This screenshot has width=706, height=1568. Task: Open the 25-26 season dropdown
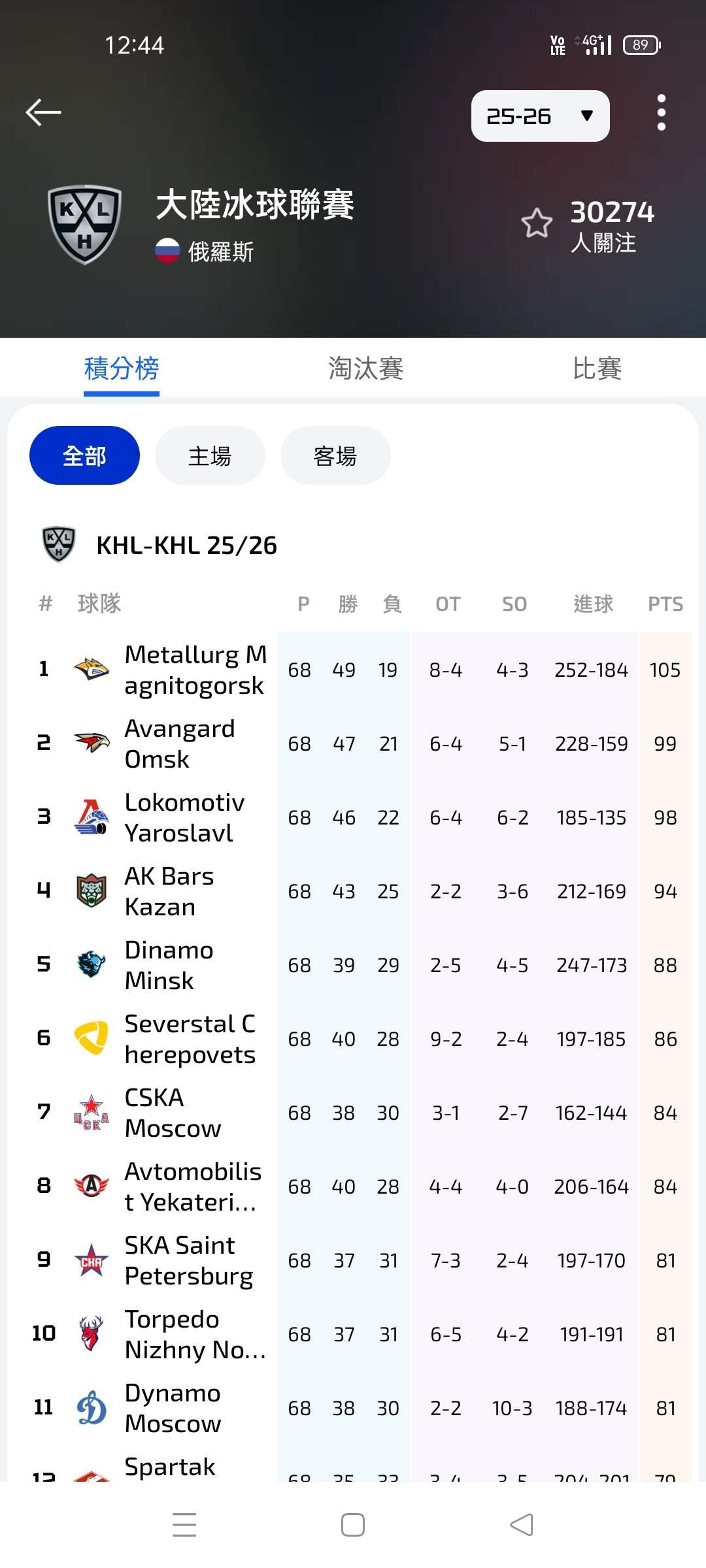click(x=540, y=116)
